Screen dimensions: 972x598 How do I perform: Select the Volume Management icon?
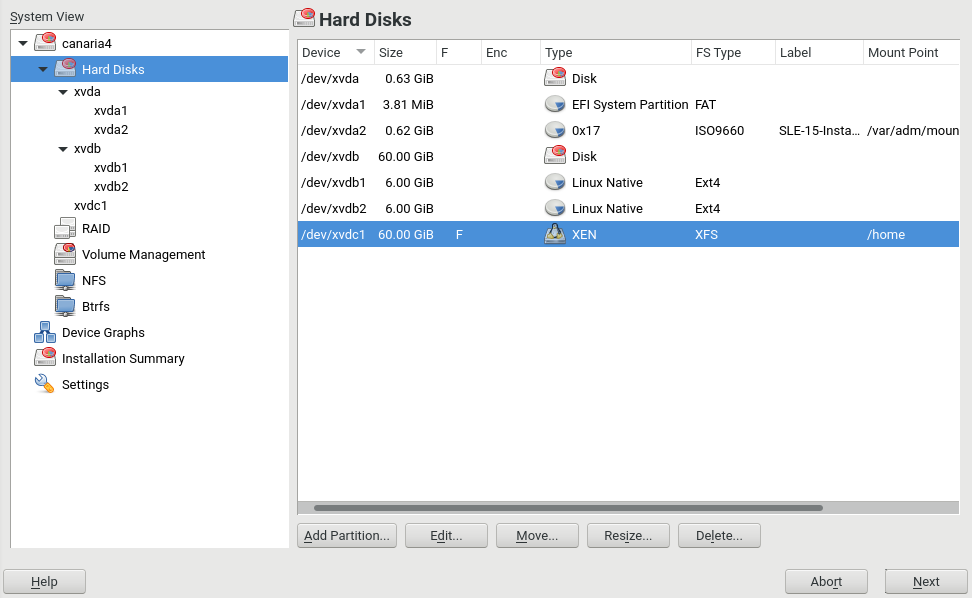[x=65, y=255]
